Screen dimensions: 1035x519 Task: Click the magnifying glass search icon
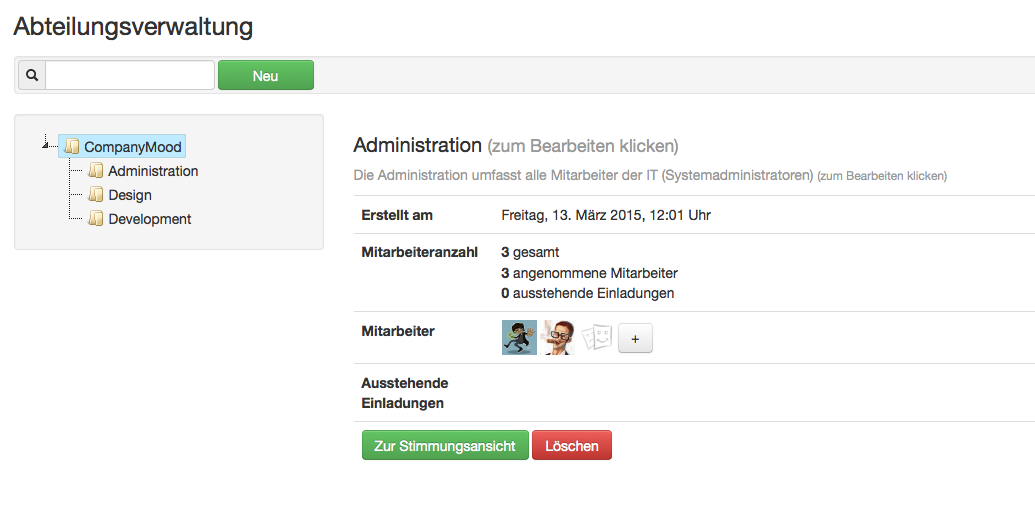coord(31,75)
